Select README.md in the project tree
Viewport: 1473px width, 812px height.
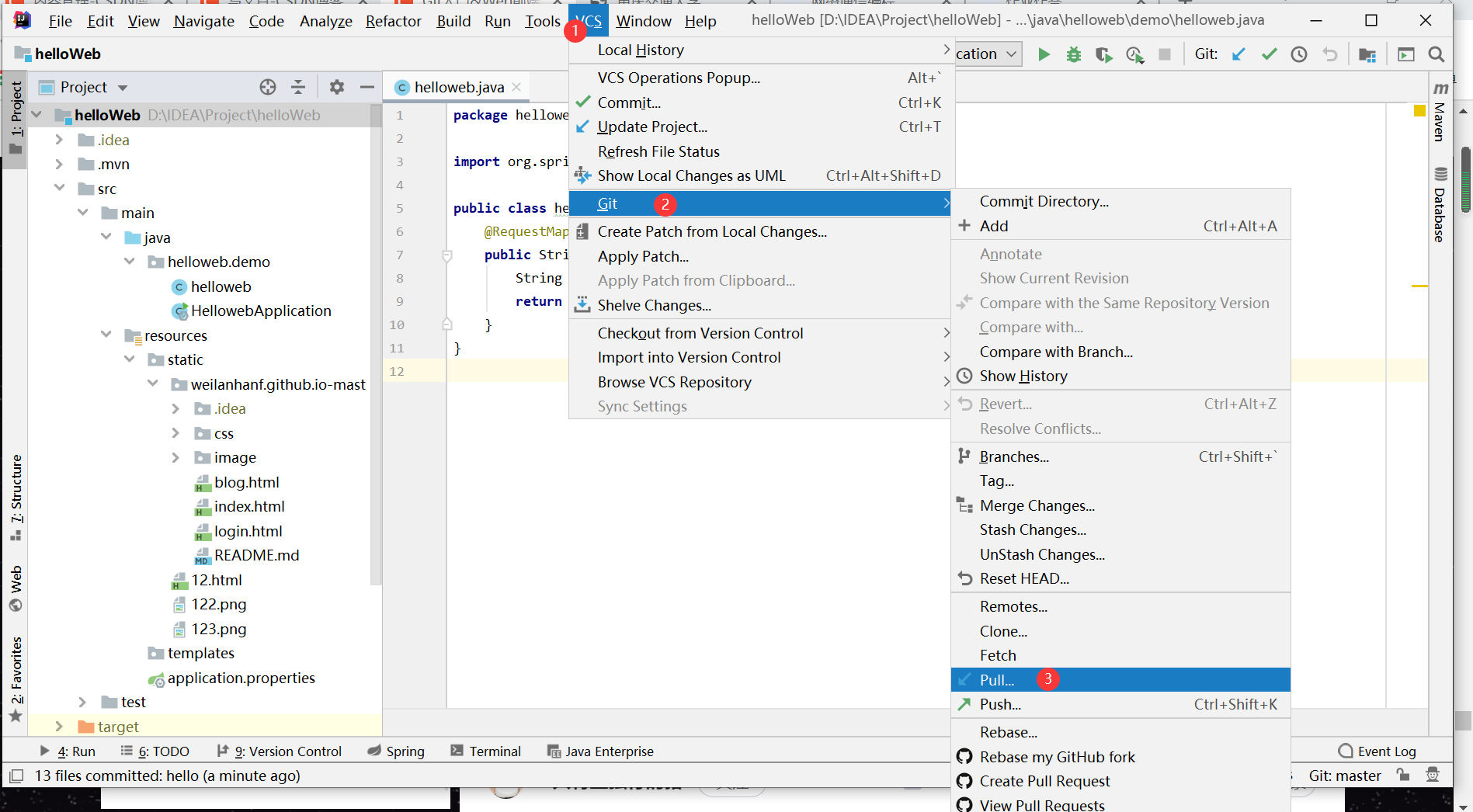coord(256,555)
